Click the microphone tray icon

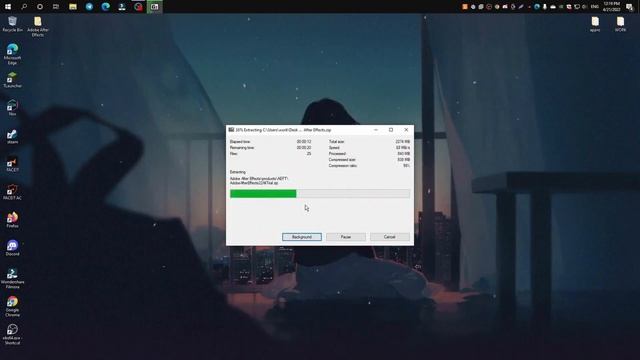[545, 7]
